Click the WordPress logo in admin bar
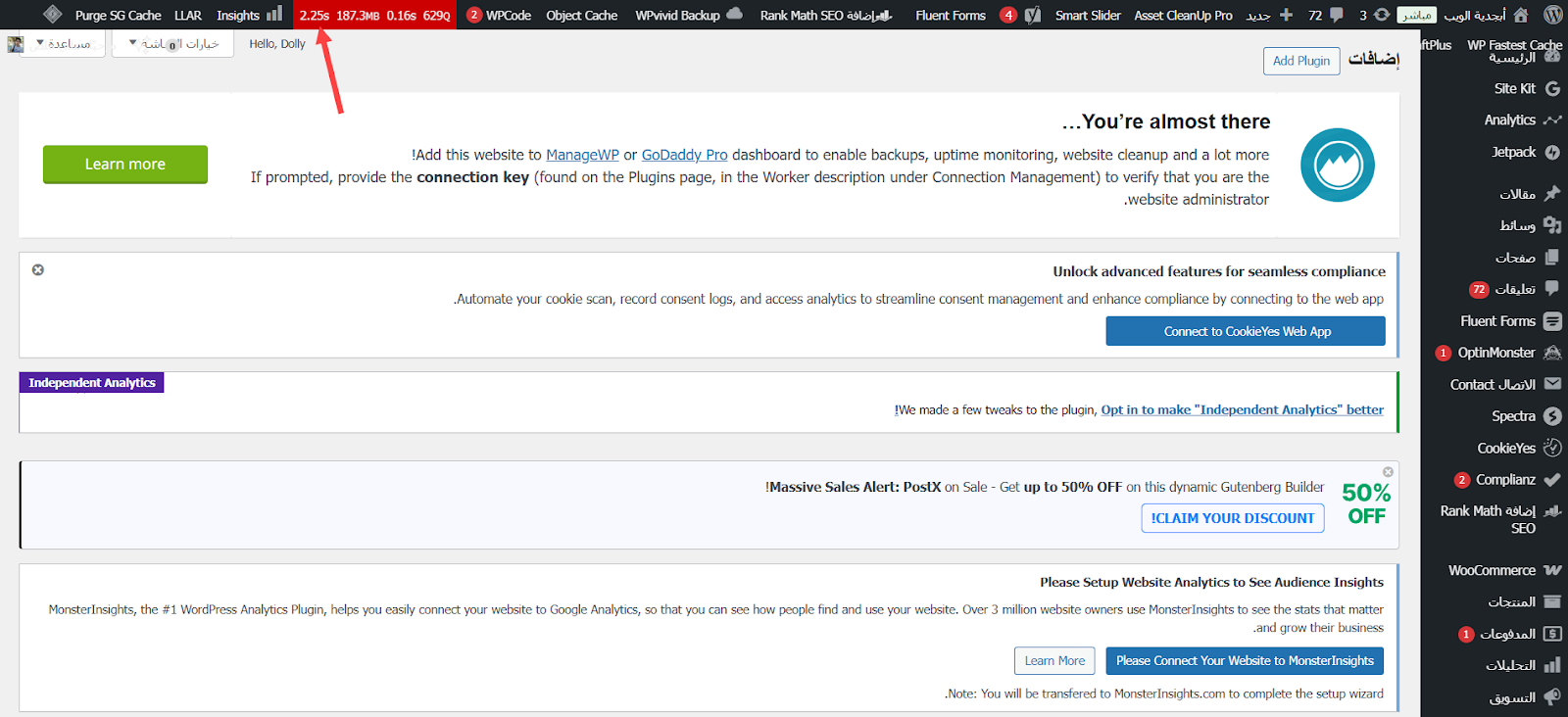The height and width of the screenshot is (717, 1568). [x=1552, y=15]
